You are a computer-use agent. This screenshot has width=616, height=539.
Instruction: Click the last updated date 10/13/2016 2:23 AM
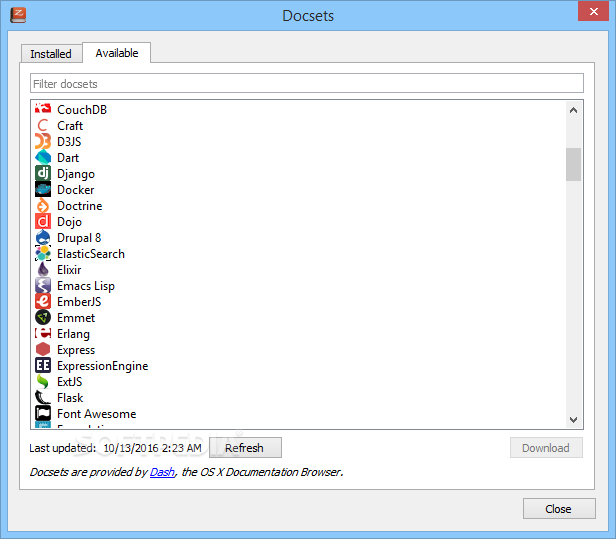click(152, 448)
